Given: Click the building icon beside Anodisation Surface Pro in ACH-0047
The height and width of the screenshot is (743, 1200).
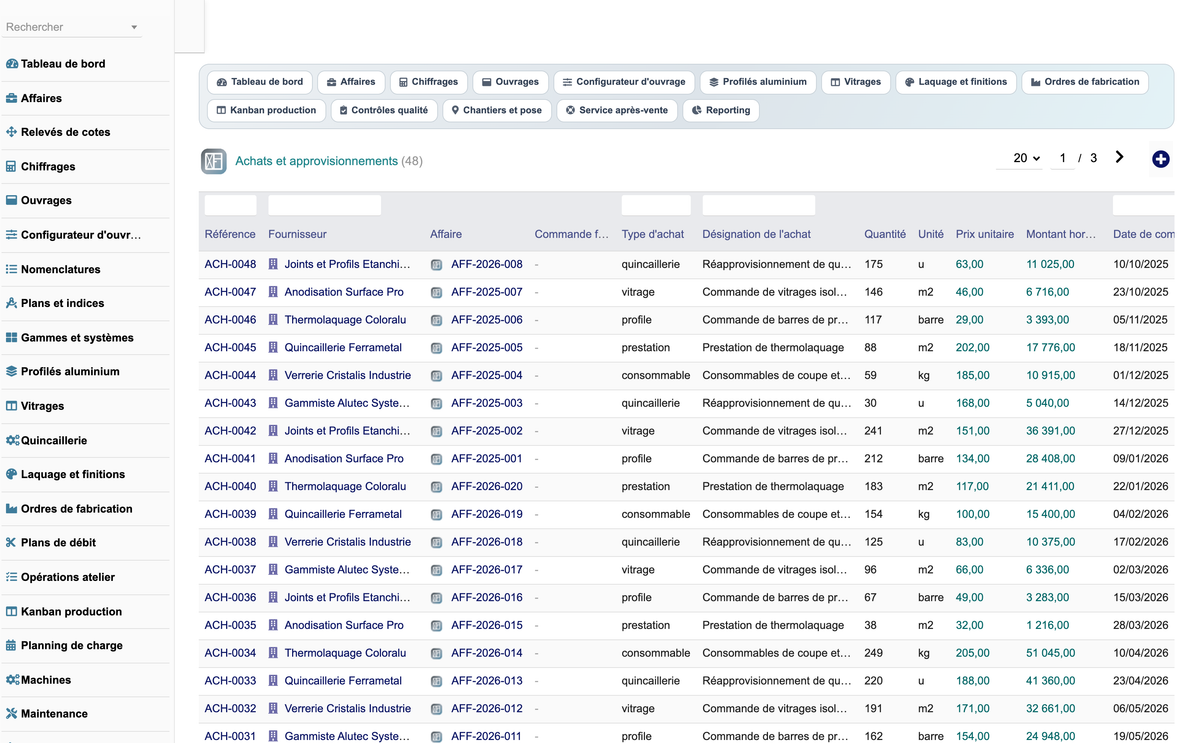Looking at the screenshot, I should [x=273, y=292].
